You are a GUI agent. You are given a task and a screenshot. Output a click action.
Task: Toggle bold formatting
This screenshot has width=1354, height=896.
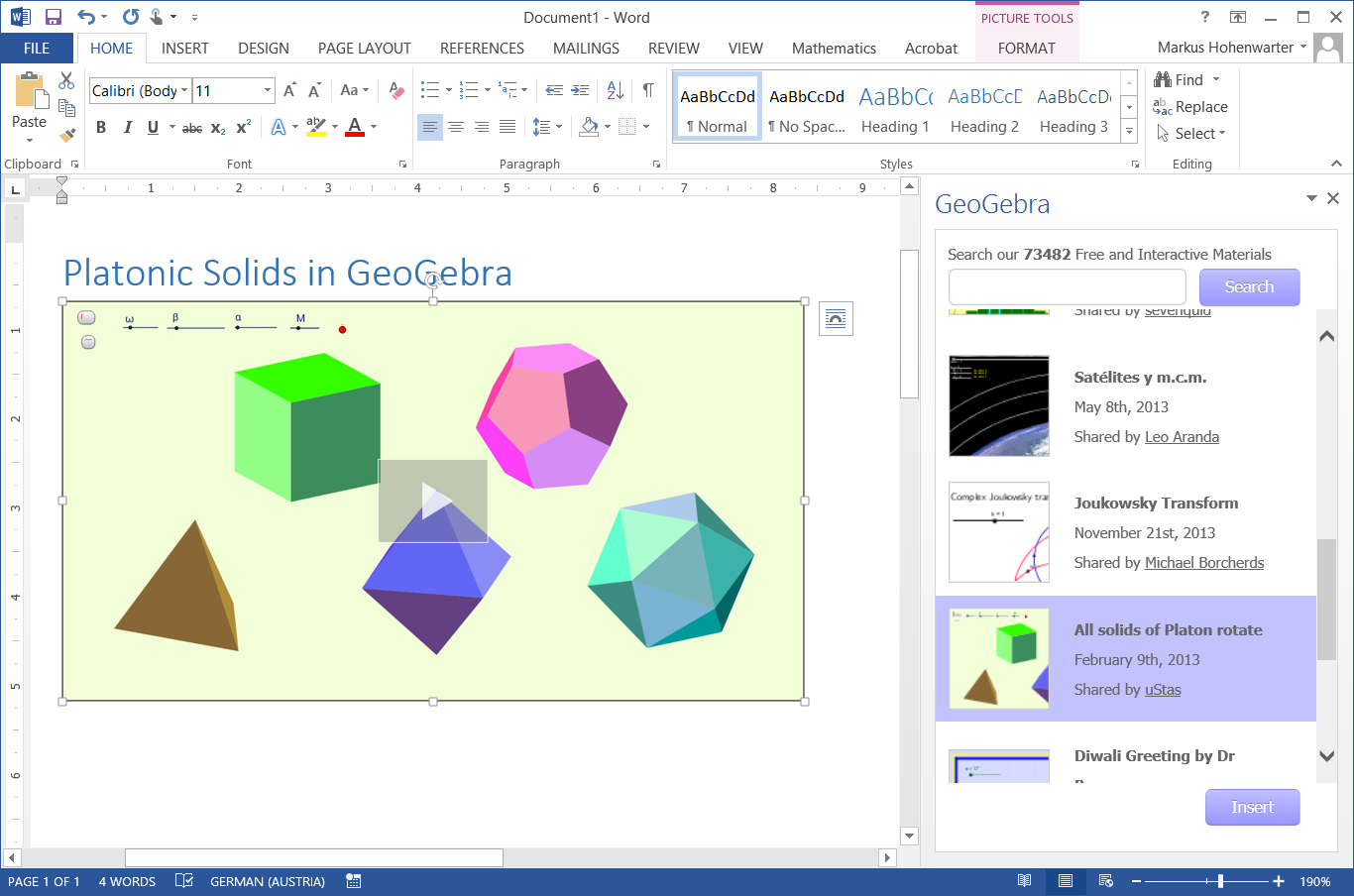[x=100, y=127]
